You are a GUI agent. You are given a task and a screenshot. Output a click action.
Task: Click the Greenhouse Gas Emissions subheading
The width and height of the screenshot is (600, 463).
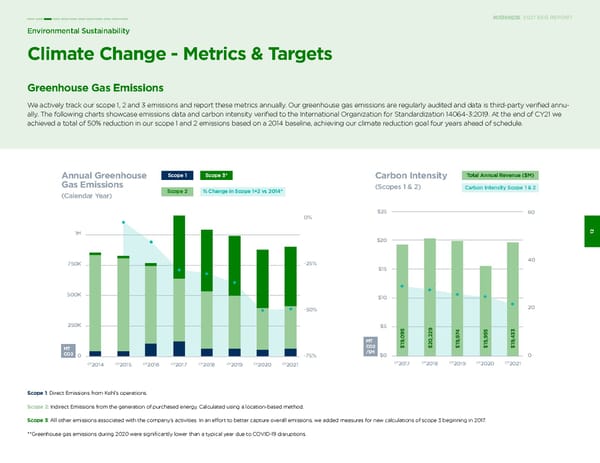(96, 90)
